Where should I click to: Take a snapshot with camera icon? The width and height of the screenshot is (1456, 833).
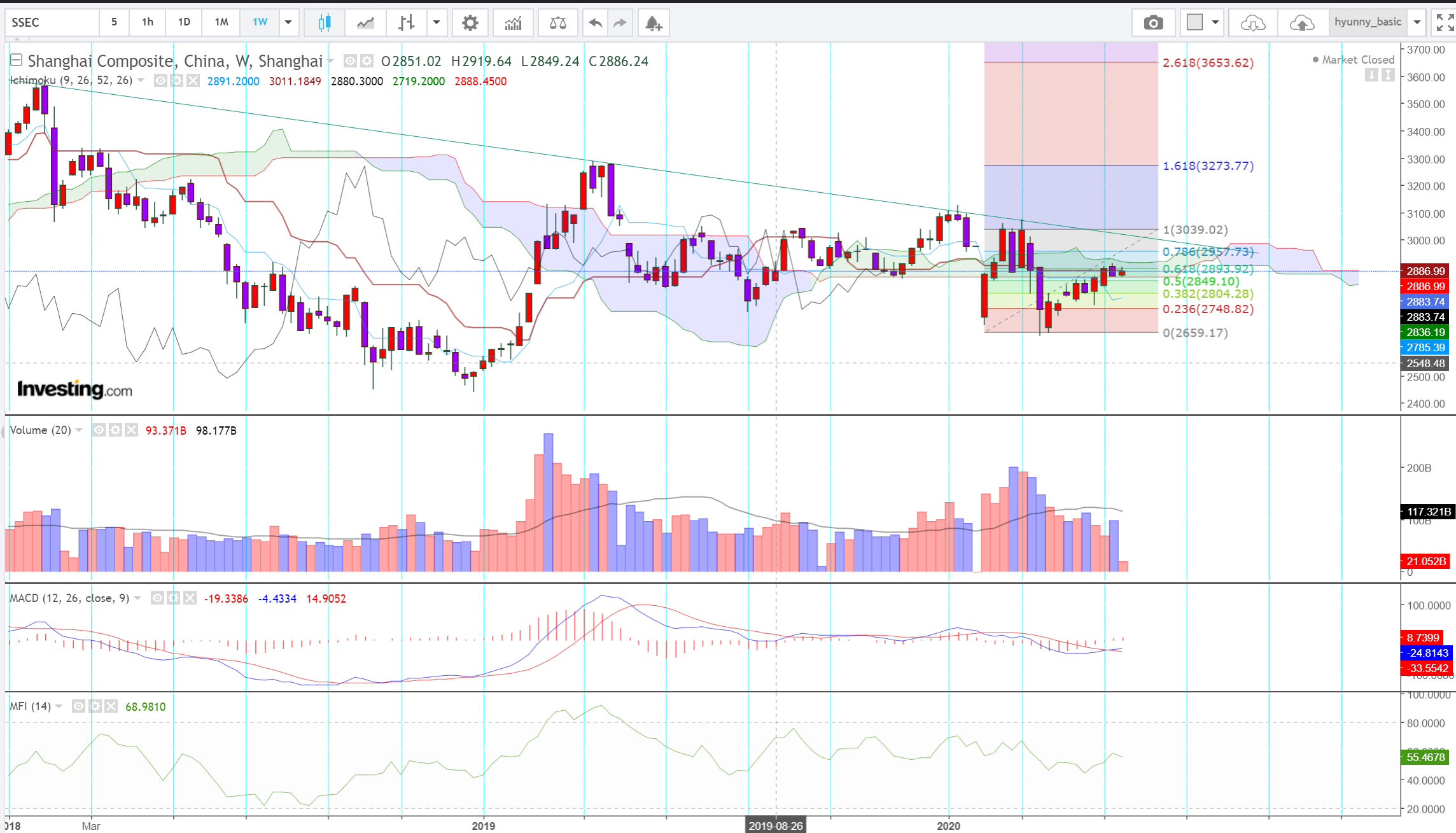(x=1153, y=23)
